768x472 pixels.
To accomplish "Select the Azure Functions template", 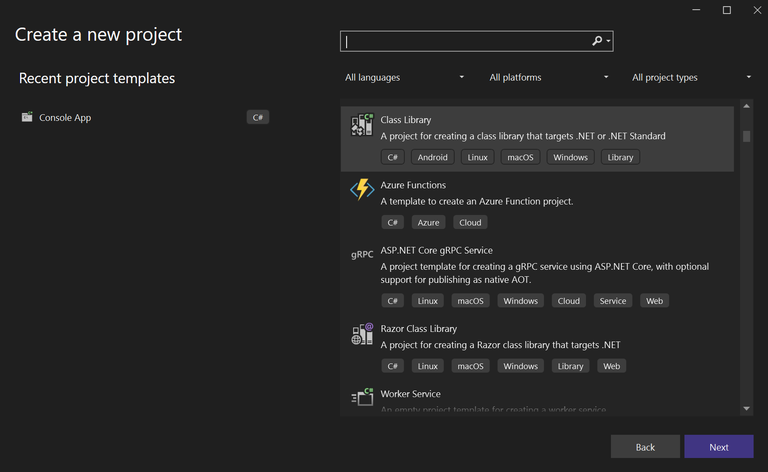I will (x=537, y=204).
